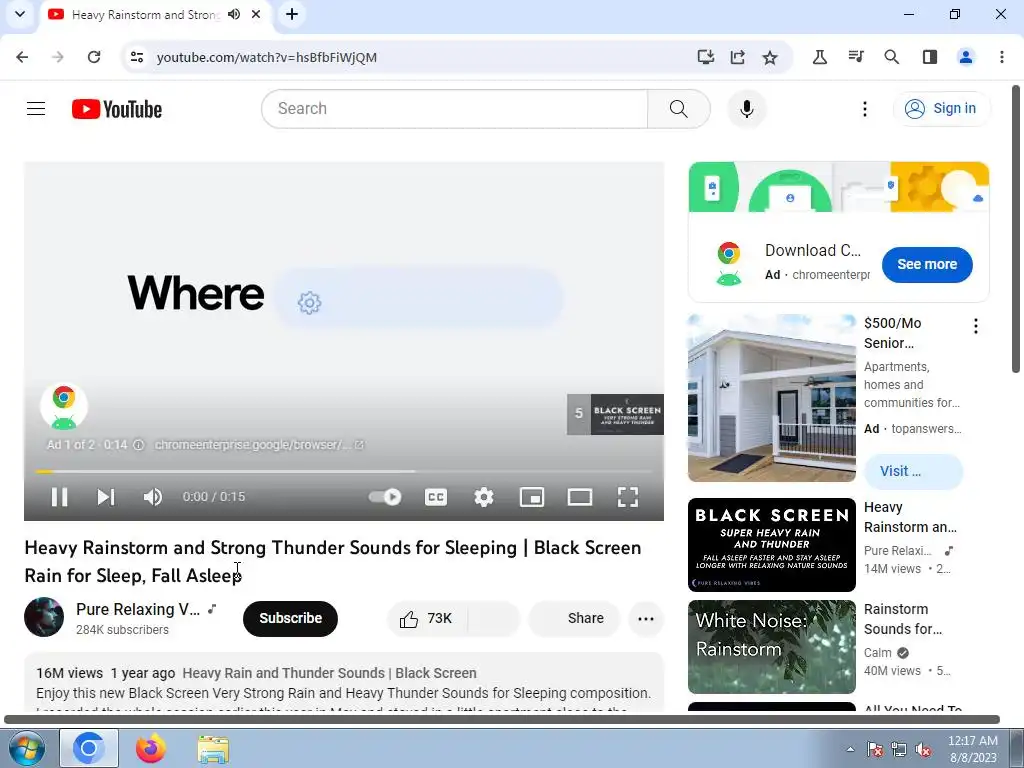
Task: Click the Share button
Action: (x=574, y=618)
